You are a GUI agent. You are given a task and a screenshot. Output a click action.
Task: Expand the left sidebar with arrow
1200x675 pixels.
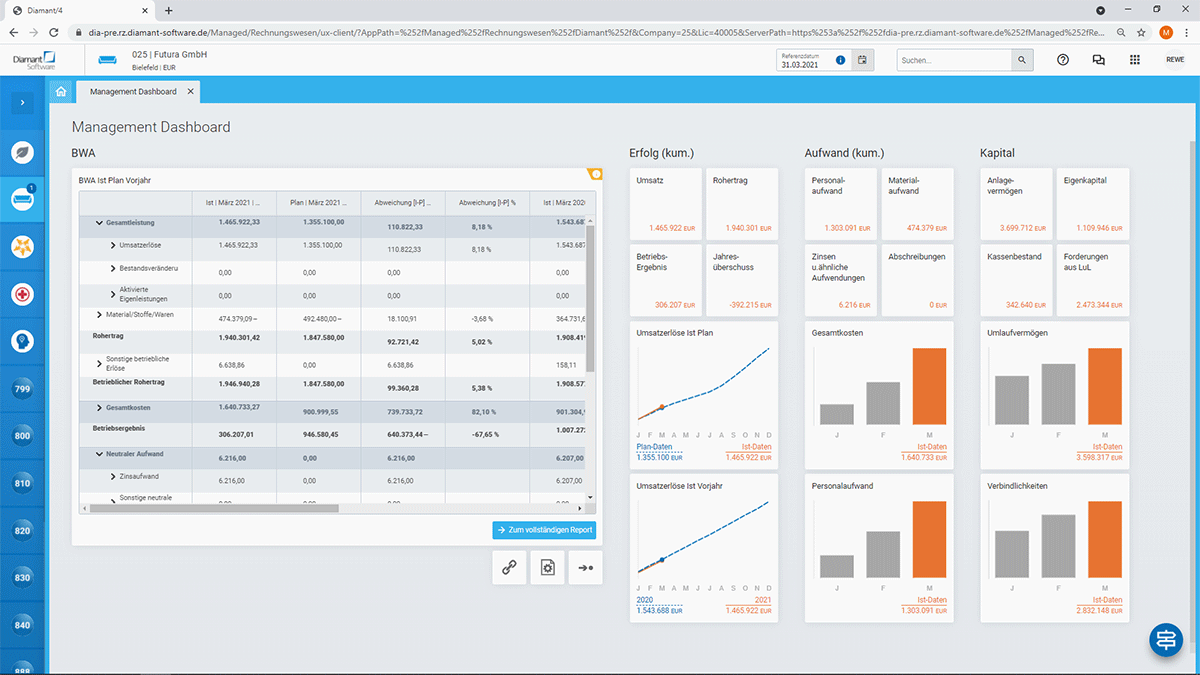pos(23,102)
